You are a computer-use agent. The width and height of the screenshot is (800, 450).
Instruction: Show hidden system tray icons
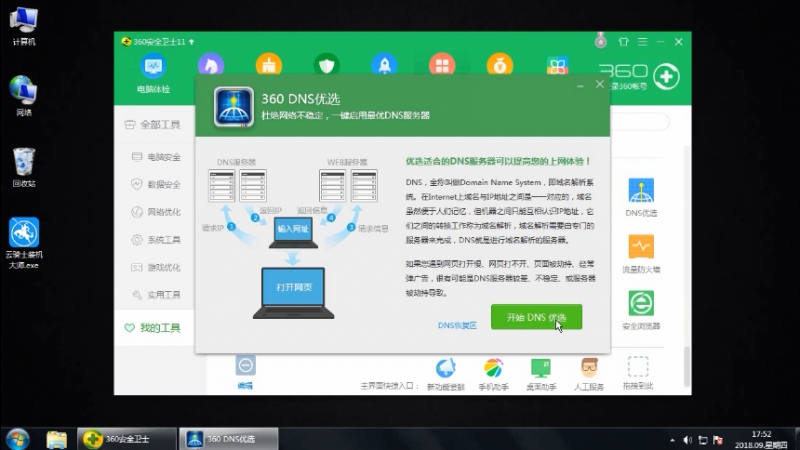point(672,440)
